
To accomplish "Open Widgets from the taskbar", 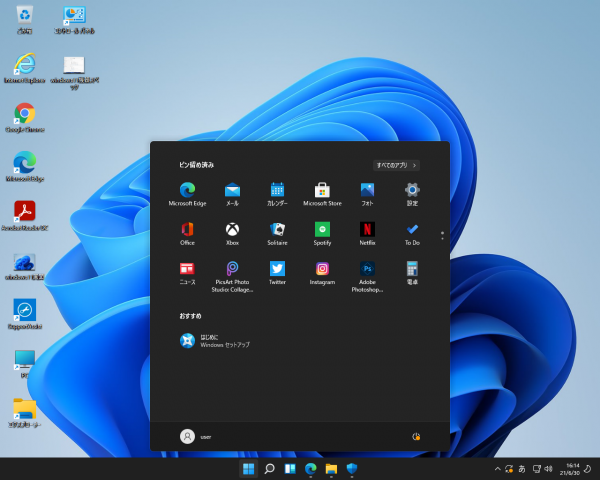I will (x=290, y=469).
